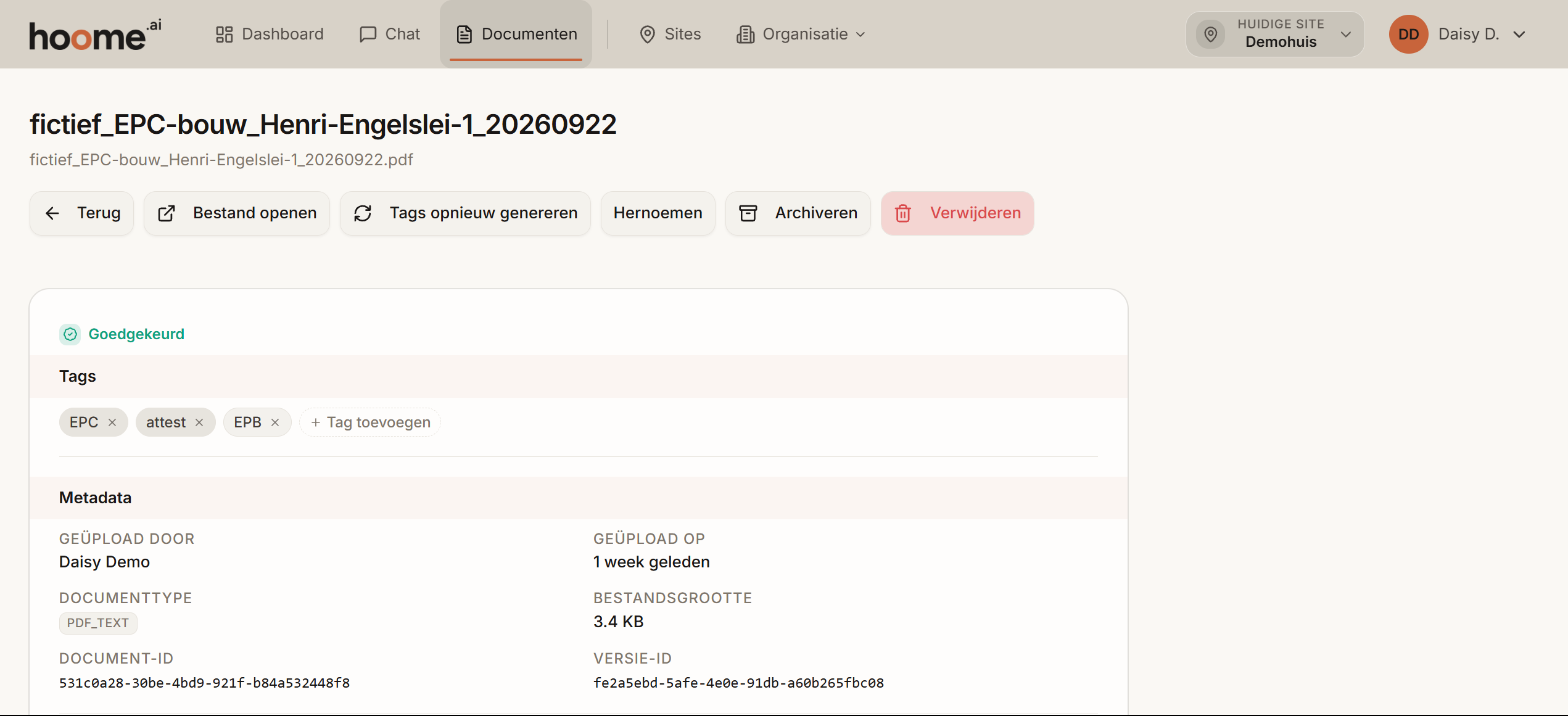Click the PDF_TEXT document type badge
The height and width of the screenshot is (716, 1568).
pos(98,623)
